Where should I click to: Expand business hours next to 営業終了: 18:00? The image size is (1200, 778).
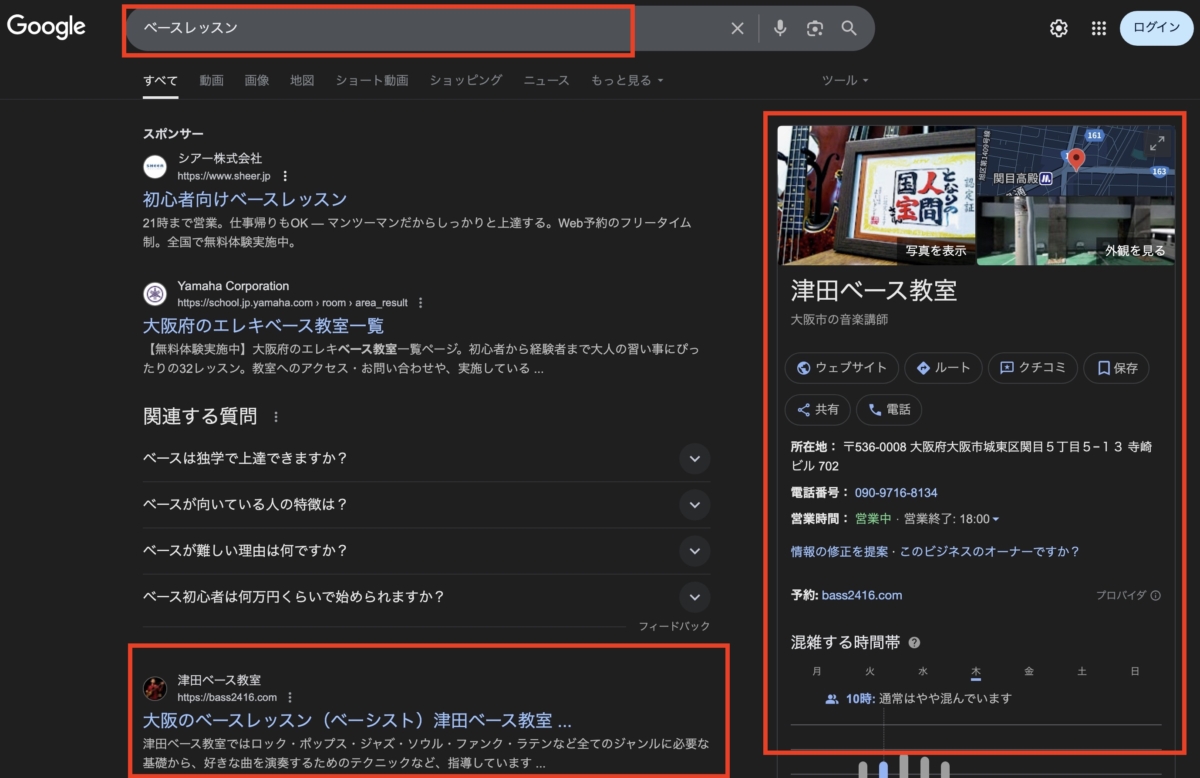[995, 519]
